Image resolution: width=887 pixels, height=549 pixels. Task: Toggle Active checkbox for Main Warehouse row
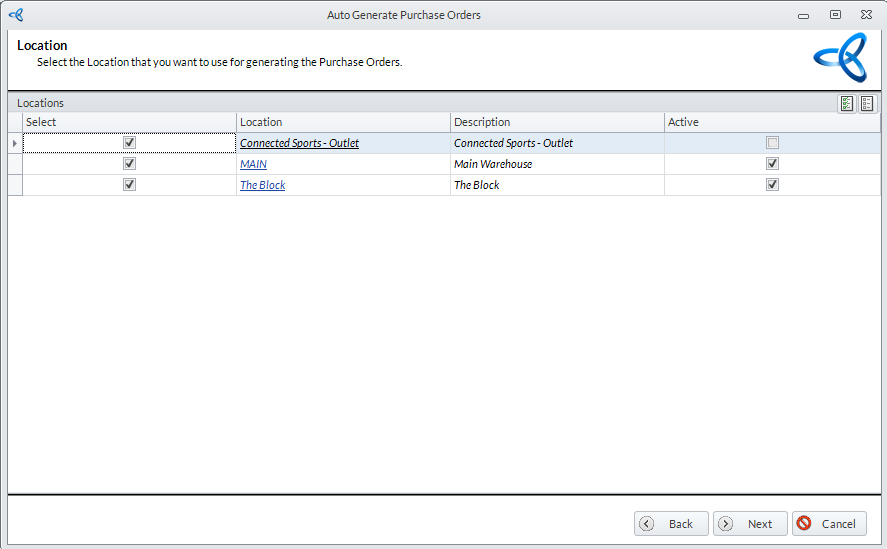[x=772, y=164]
